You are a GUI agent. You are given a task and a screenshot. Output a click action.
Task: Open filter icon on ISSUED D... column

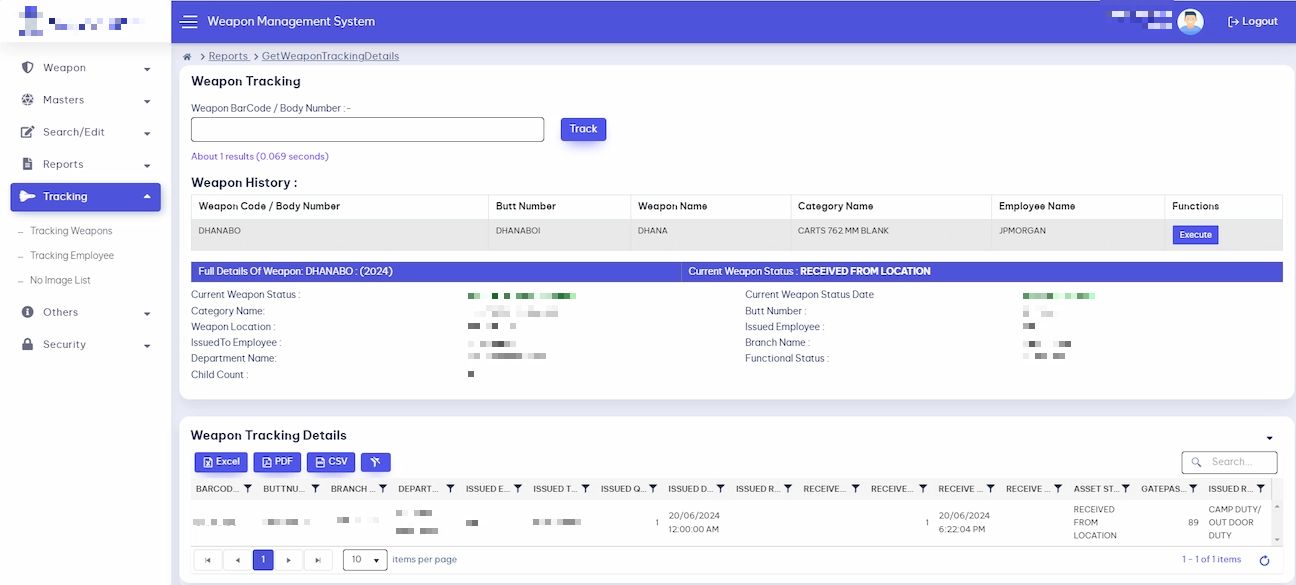(720, 489)
